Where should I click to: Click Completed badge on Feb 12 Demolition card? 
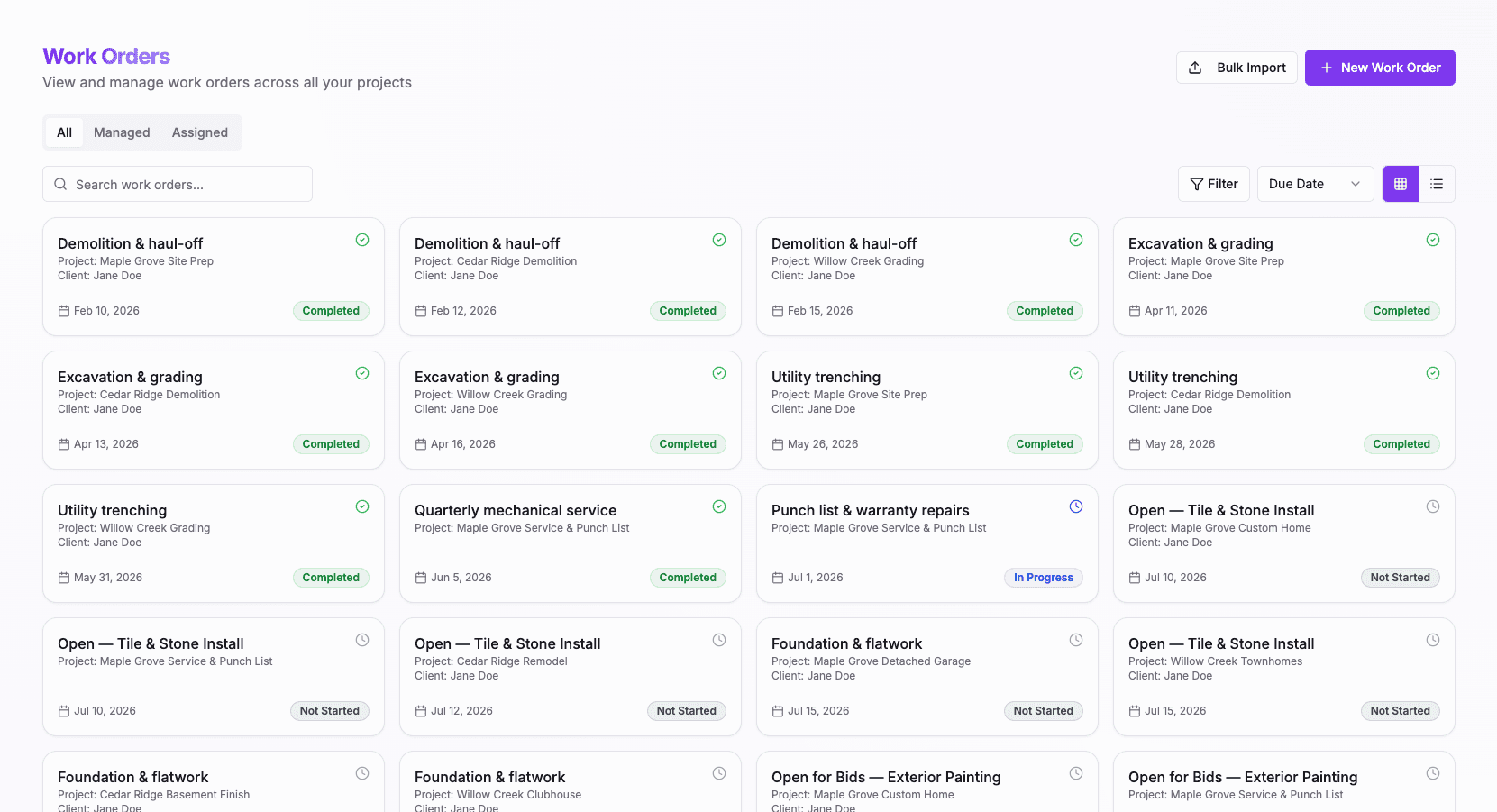pos(688,311)
